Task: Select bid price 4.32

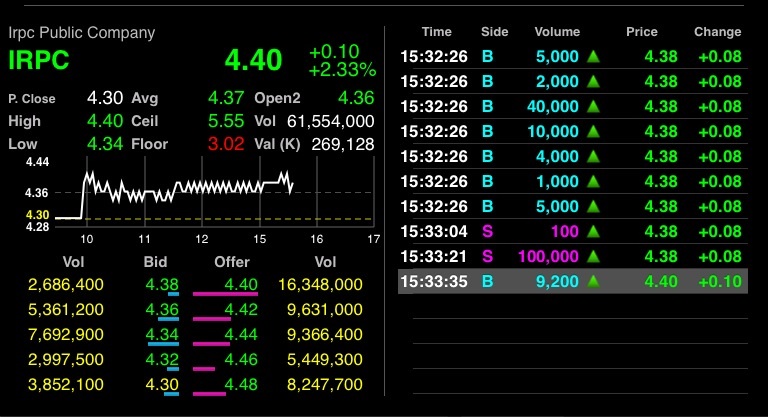Action: (x=162, y=360)
